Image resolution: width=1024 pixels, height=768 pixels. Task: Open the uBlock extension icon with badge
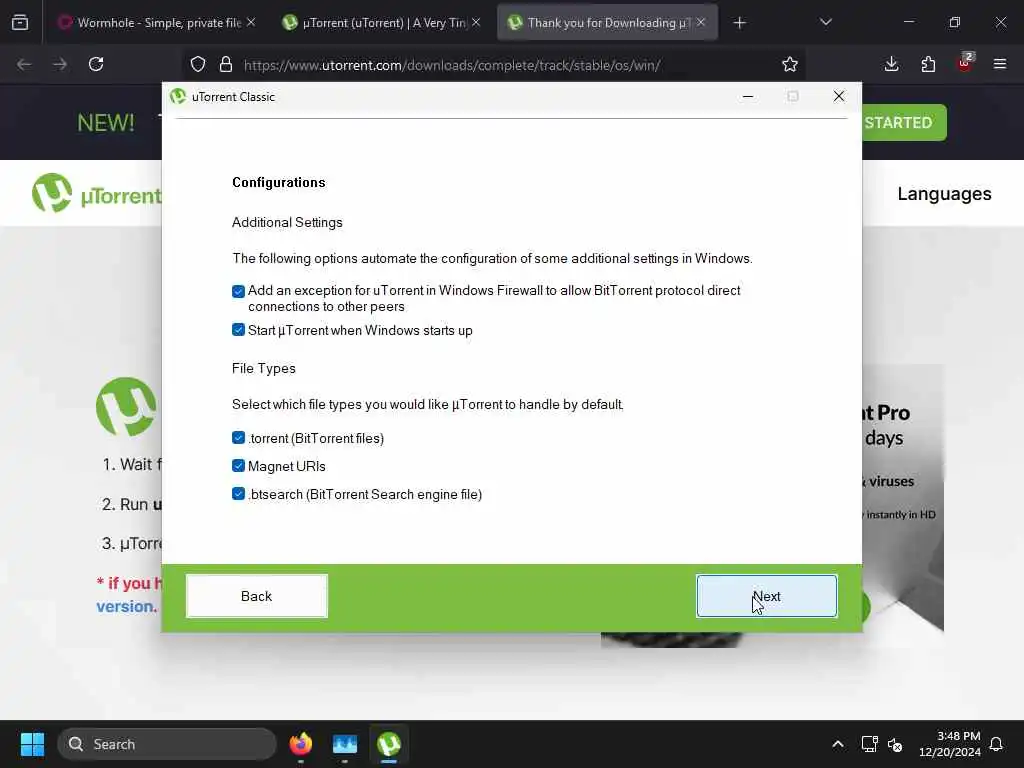click(x=965, y=63)
